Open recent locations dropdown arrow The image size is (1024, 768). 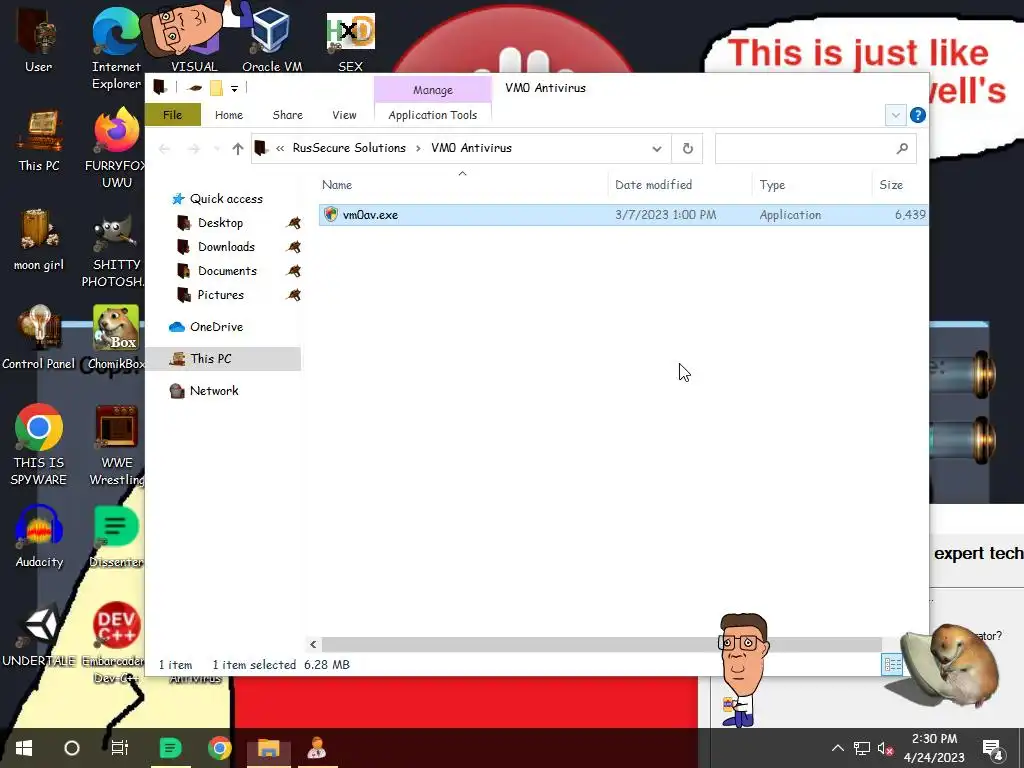(217, 149)
